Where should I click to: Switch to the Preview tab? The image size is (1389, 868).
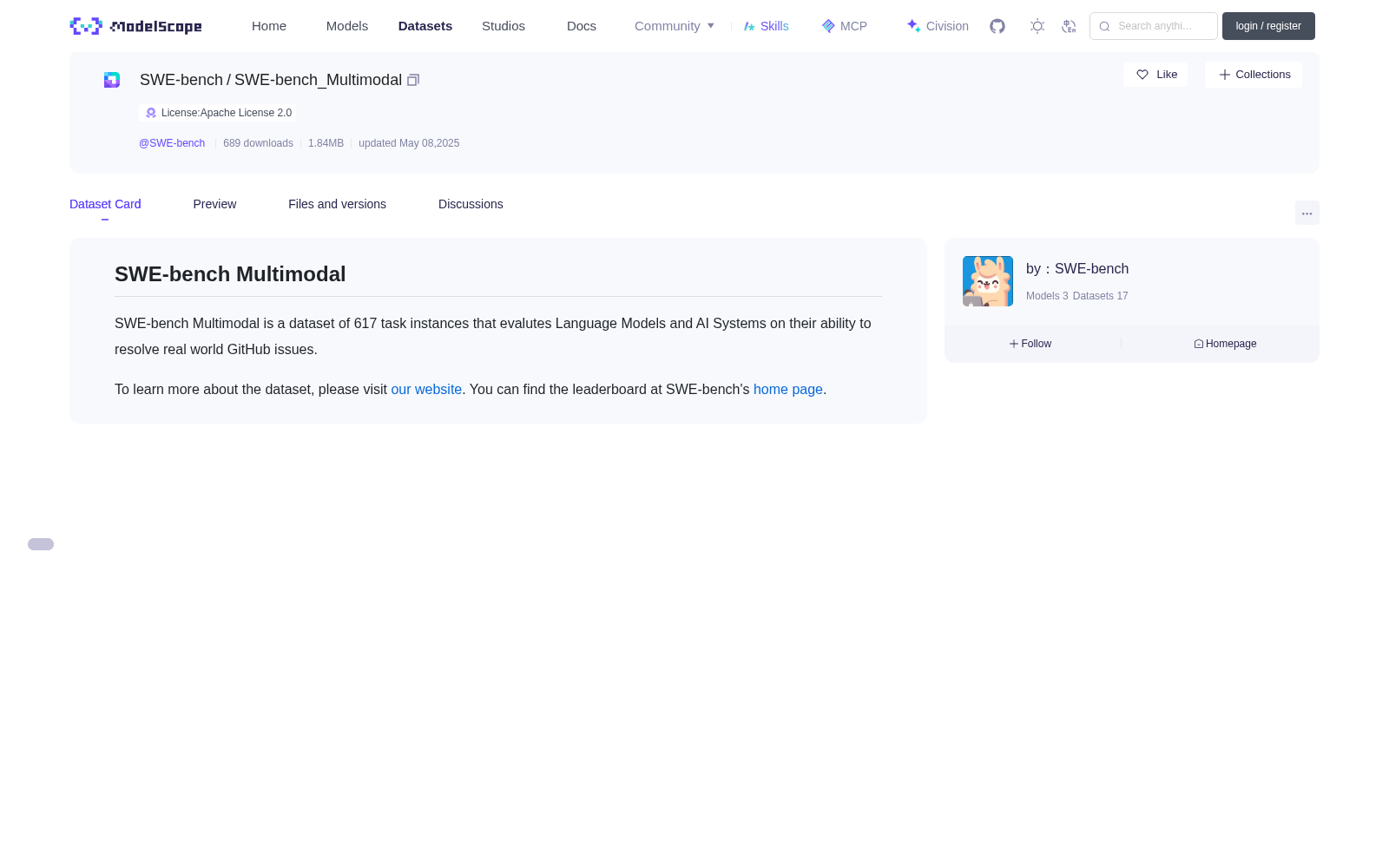214,204
